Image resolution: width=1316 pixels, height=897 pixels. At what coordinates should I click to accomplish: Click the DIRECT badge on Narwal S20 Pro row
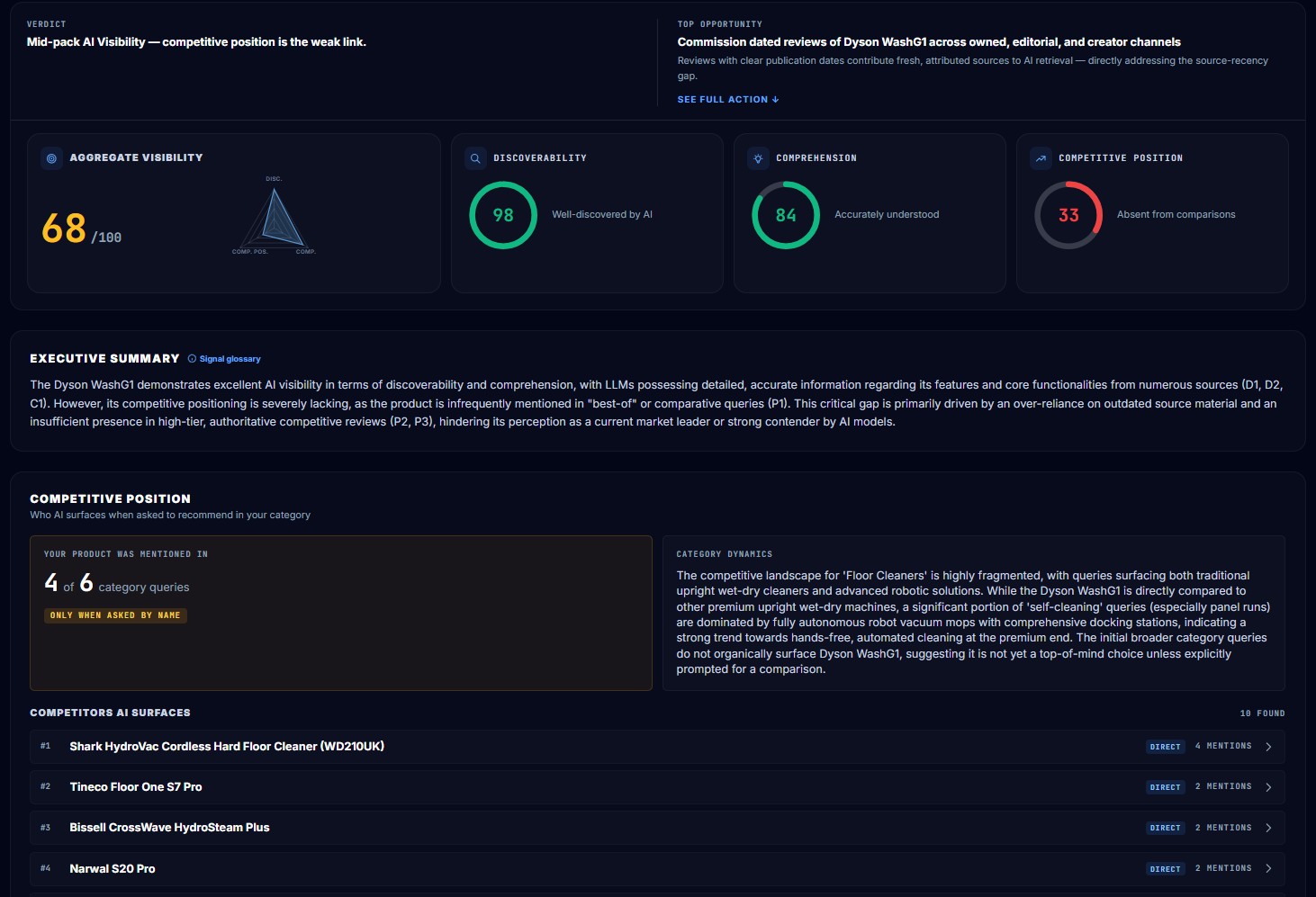pos(1165,869)
